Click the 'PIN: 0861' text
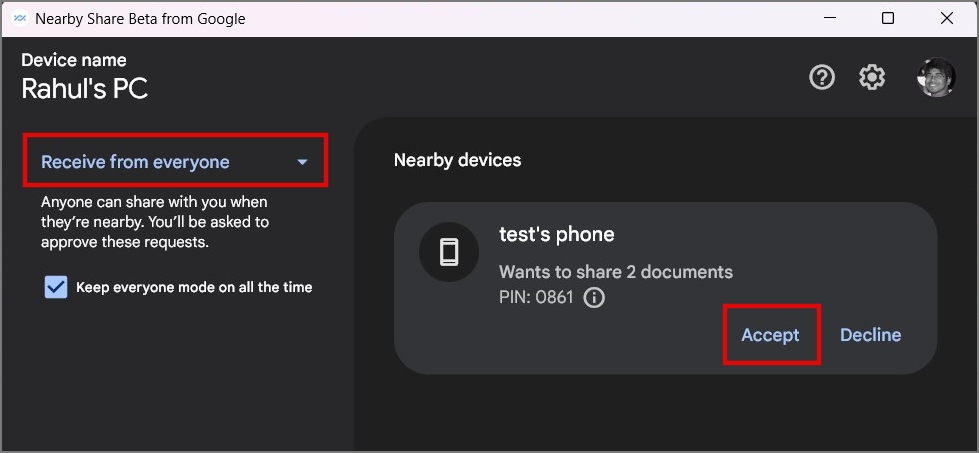Viewport: 979px width, 453px height. pyautogui.click(x=536, y=298)
